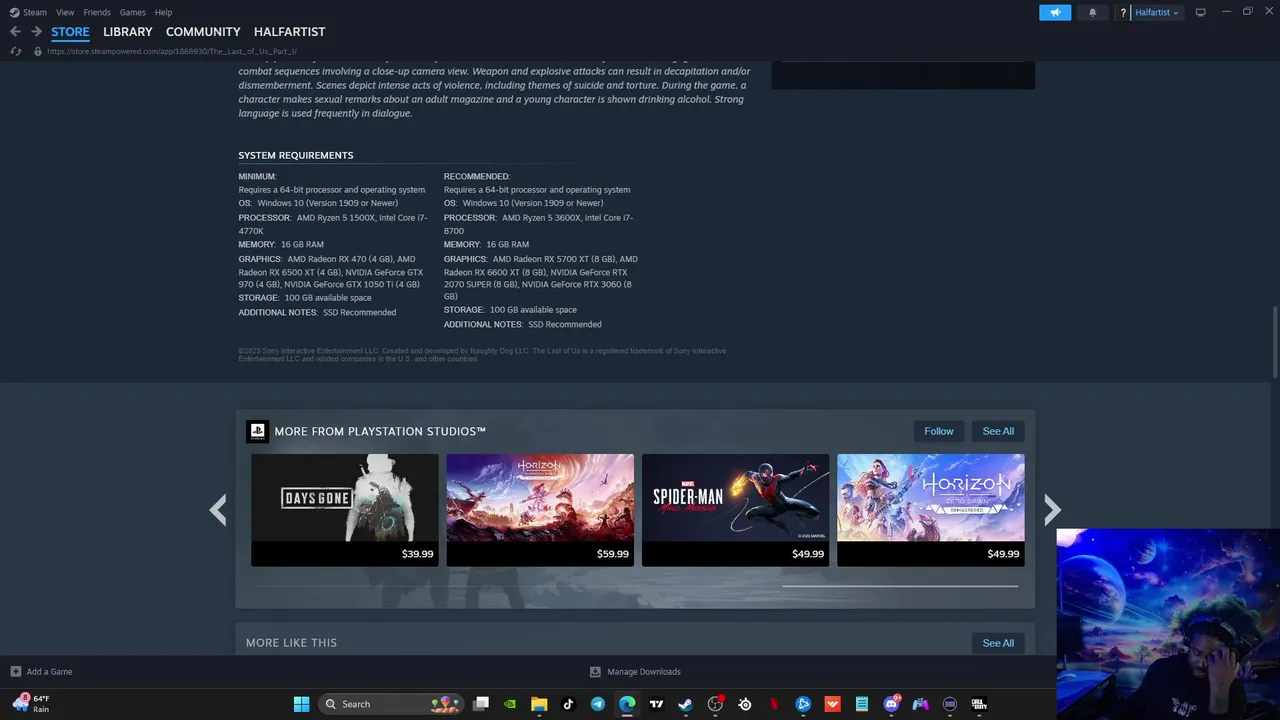Show previous PlayStation Studios games arrow
1280x720 pixels.
tap(218, 510)
